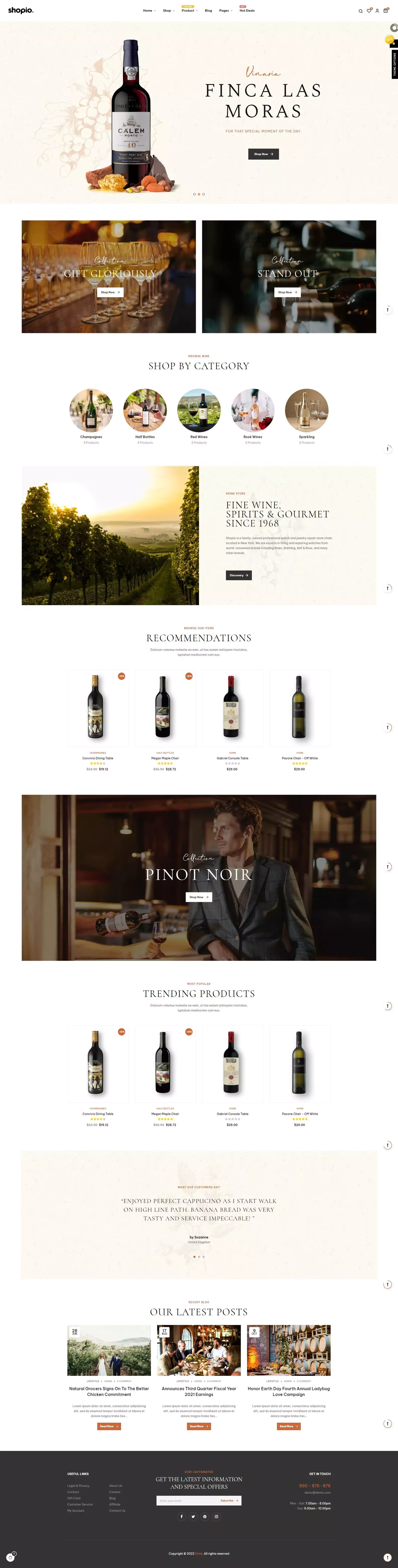Expand the Home menu dropdown
This screenshot has height=1568, width=398.
point(149,10)
